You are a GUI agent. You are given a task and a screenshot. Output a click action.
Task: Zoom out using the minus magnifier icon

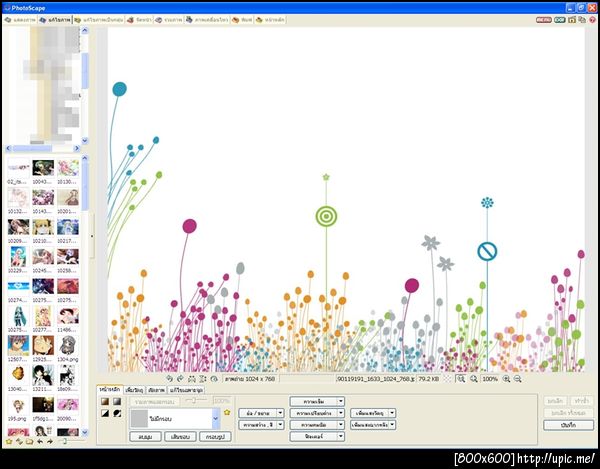[517, 379]
